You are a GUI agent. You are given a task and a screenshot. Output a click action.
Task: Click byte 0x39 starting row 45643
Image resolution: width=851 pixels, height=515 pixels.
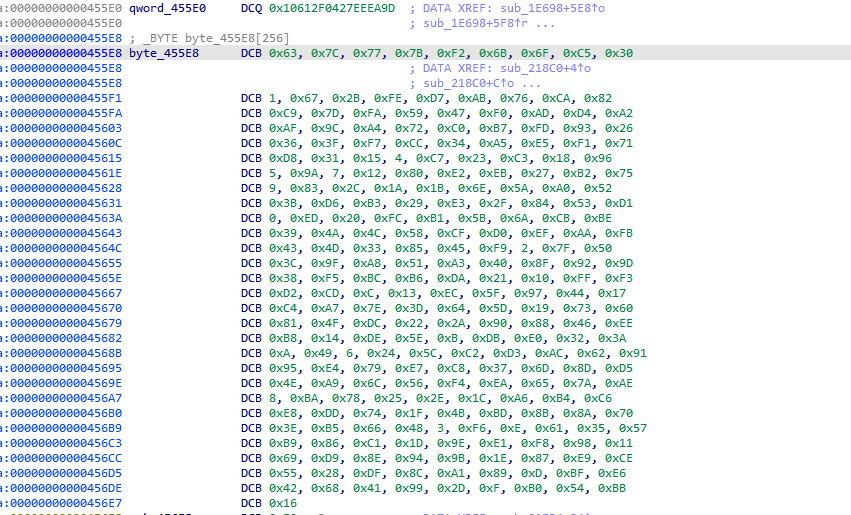(x=283, y=233)
